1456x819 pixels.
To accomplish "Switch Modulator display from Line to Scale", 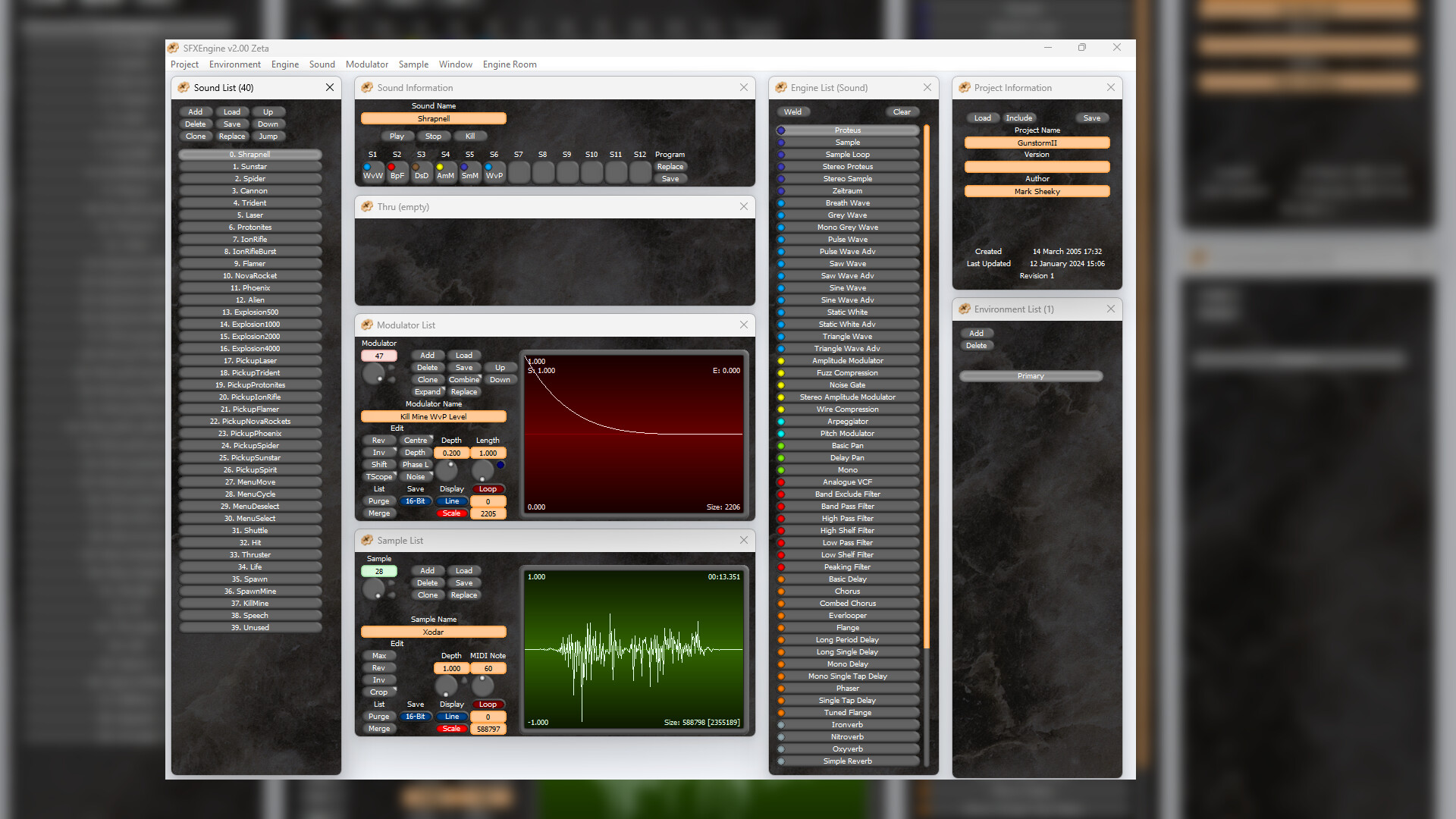I will [452, 513].
